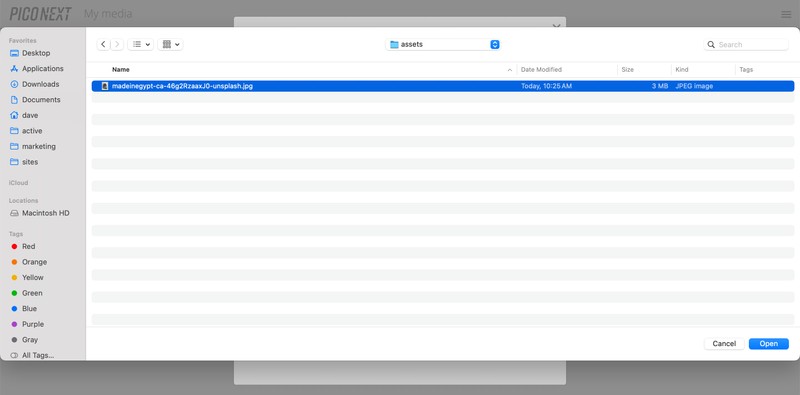Click the Cancel button
This screenshot has width=800, height=395.
click(x=724, y=343)
